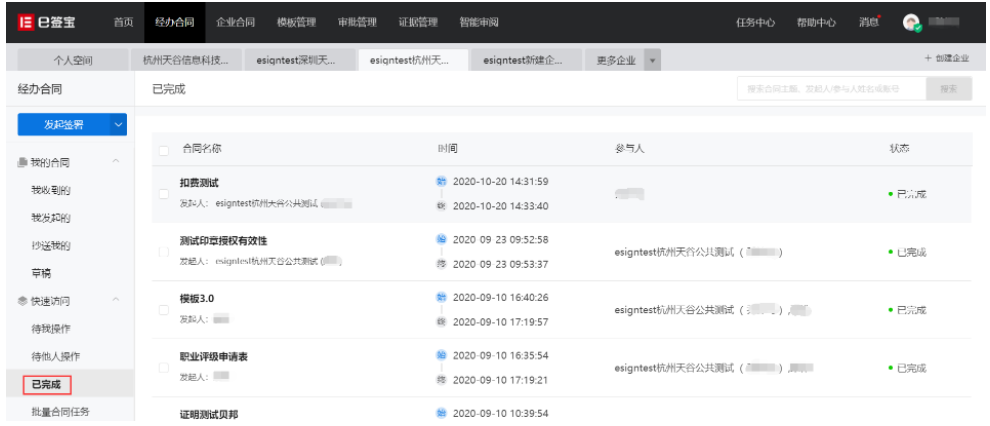This screenshot has height=426, width=990.
Task: Open the 测试印章授权有效性 contract
Action: tap(224, 241)
